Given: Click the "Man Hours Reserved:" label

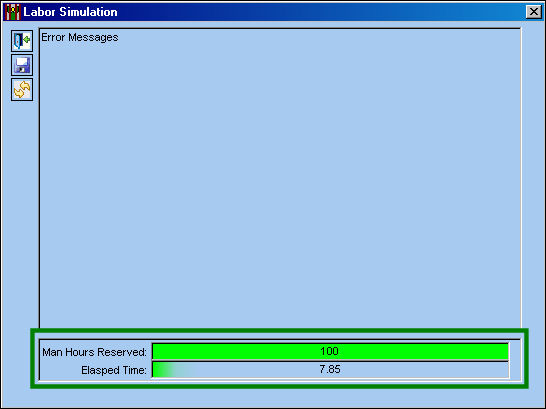Looking at the screenshot, I should pos(94,352).
